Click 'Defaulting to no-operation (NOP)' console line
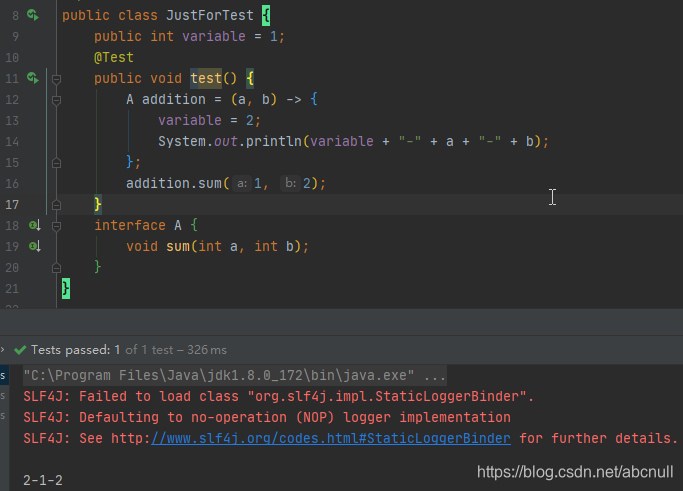This screenshot has height=491, width=683. click(x=267, y=417)
